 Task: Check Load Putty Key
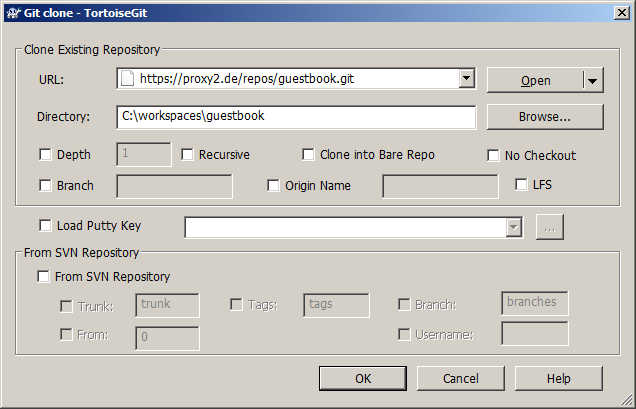click(x=45, y=225)
